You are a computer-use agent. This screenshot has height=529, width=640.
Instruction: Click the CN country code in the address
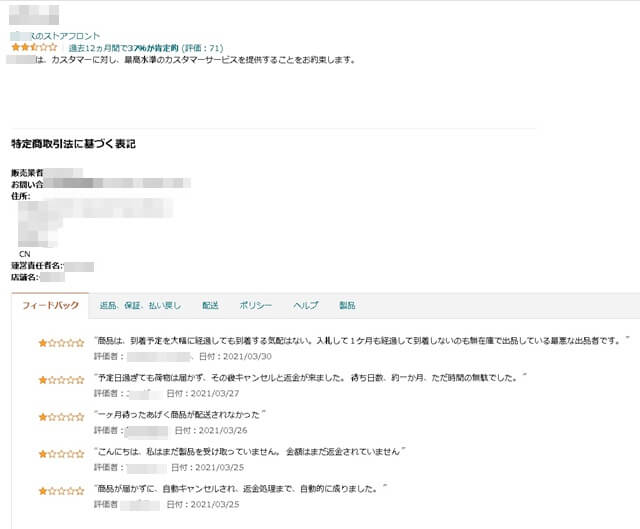(24, 254)
